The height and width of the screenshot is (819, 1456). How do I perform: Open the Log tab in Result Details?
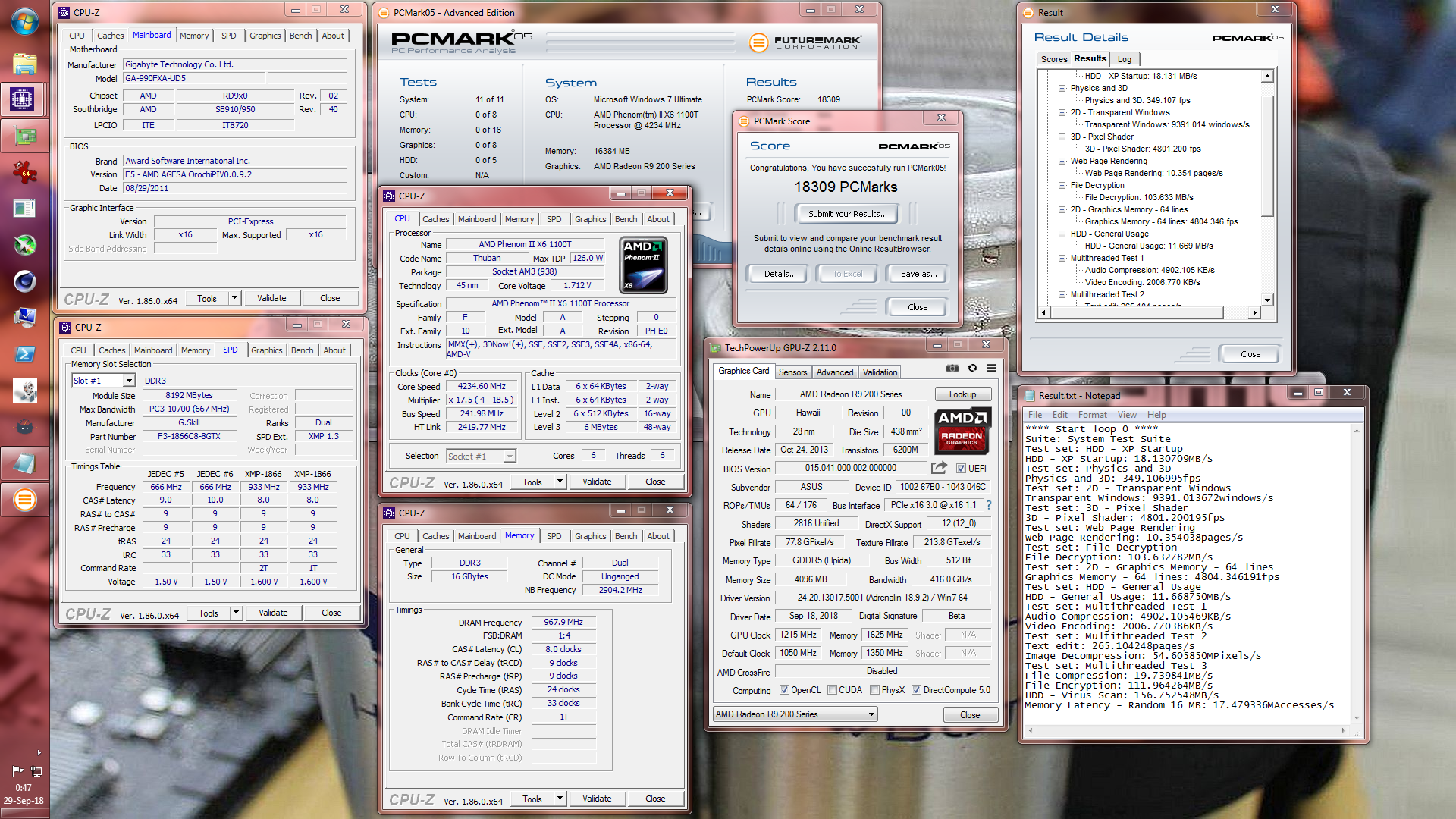(x=1125, y=59)
